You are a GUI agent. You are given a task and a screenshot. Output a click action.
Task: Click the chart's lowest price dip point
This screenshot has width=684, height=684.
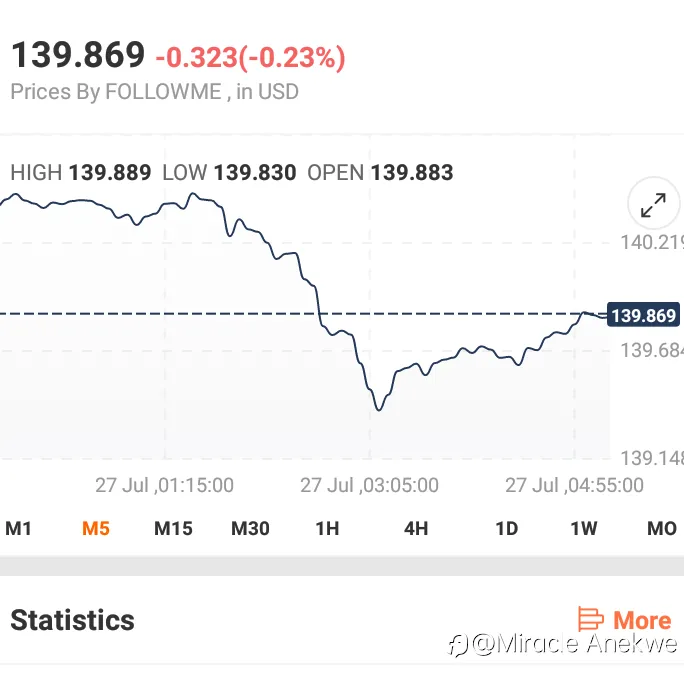pyautogui.click(x=379, y=409)
